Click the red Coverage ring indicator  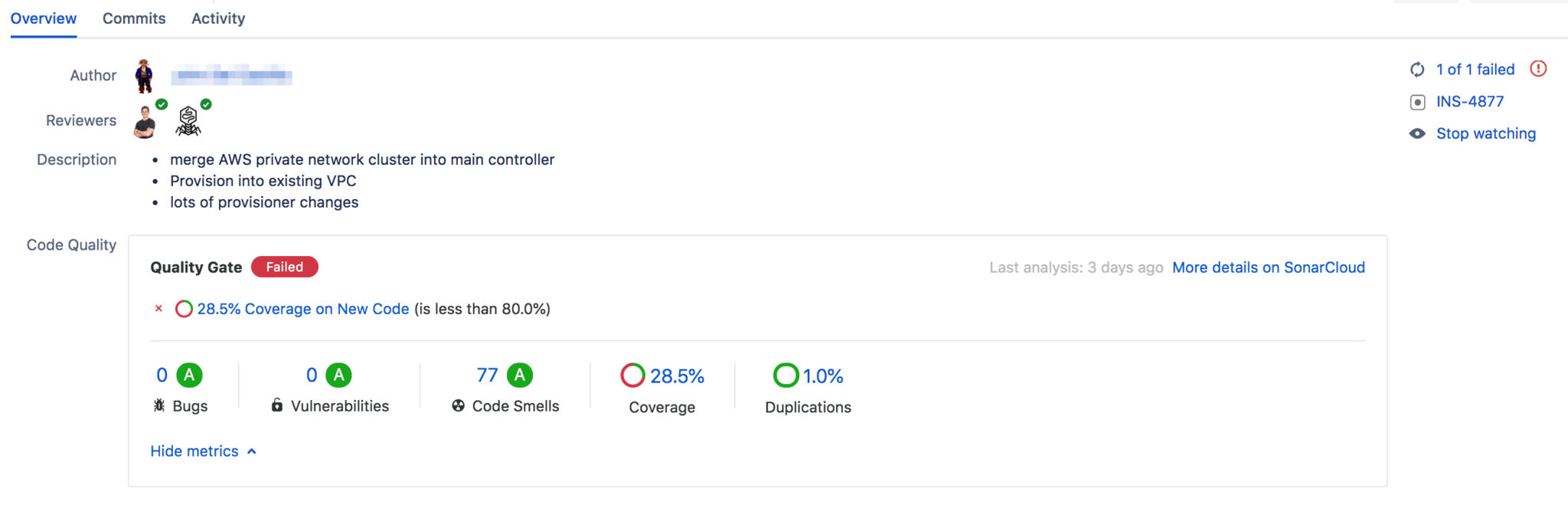click(632, 375)
